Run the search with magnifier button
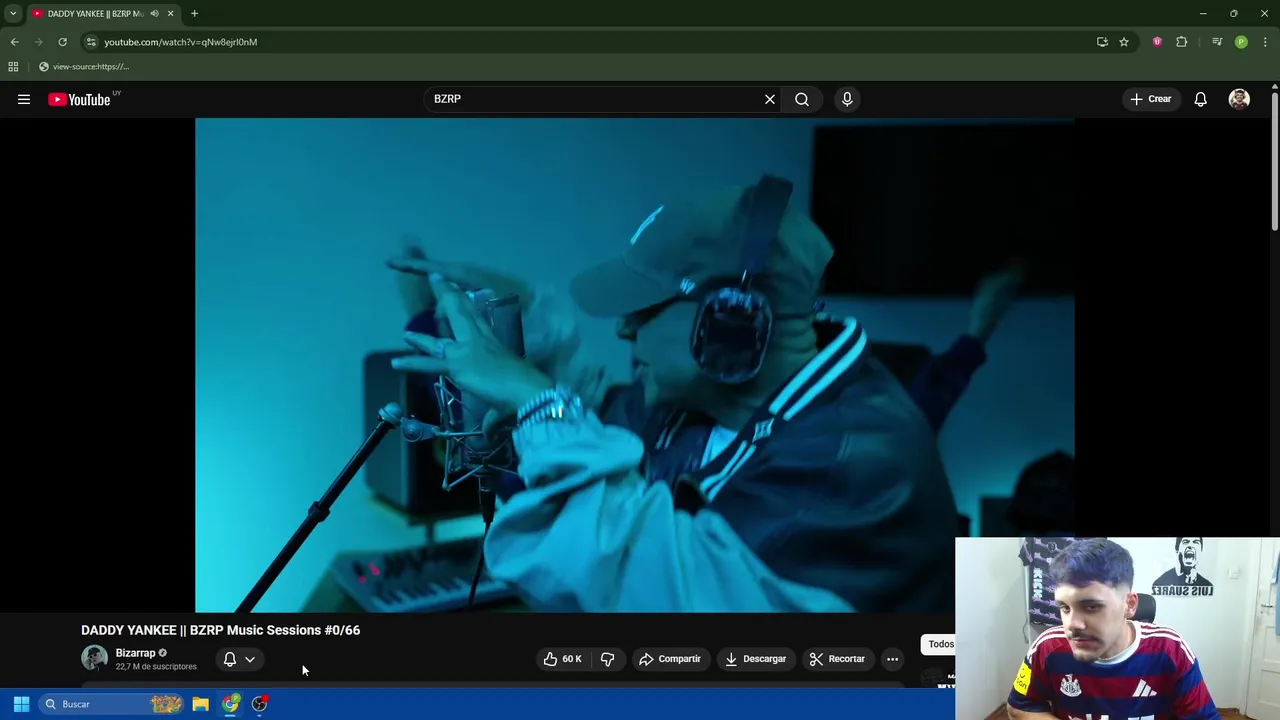The width and height of the screenshot is (1280, 720). tap(802, 99)
